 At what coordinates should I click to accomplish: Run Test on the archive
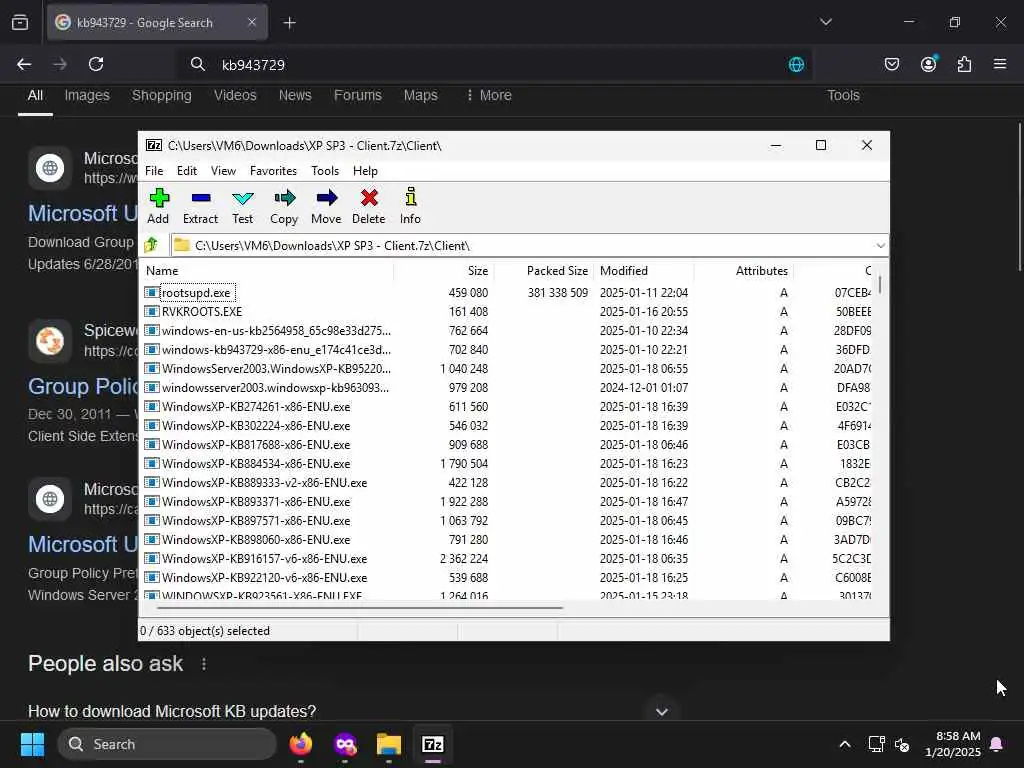coord(242,206)
